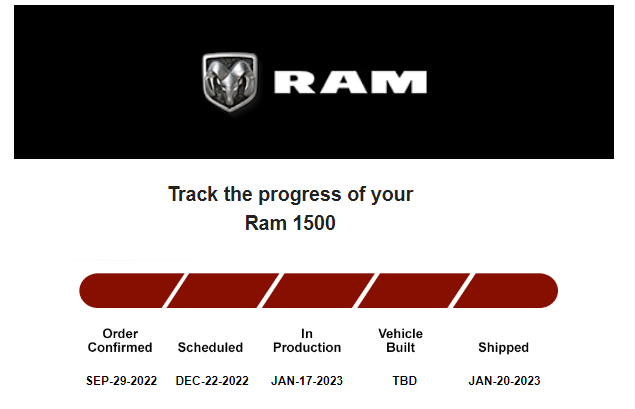Click the Track the progress heading
This screenshot has height=409, width=635.
(290, 194)
